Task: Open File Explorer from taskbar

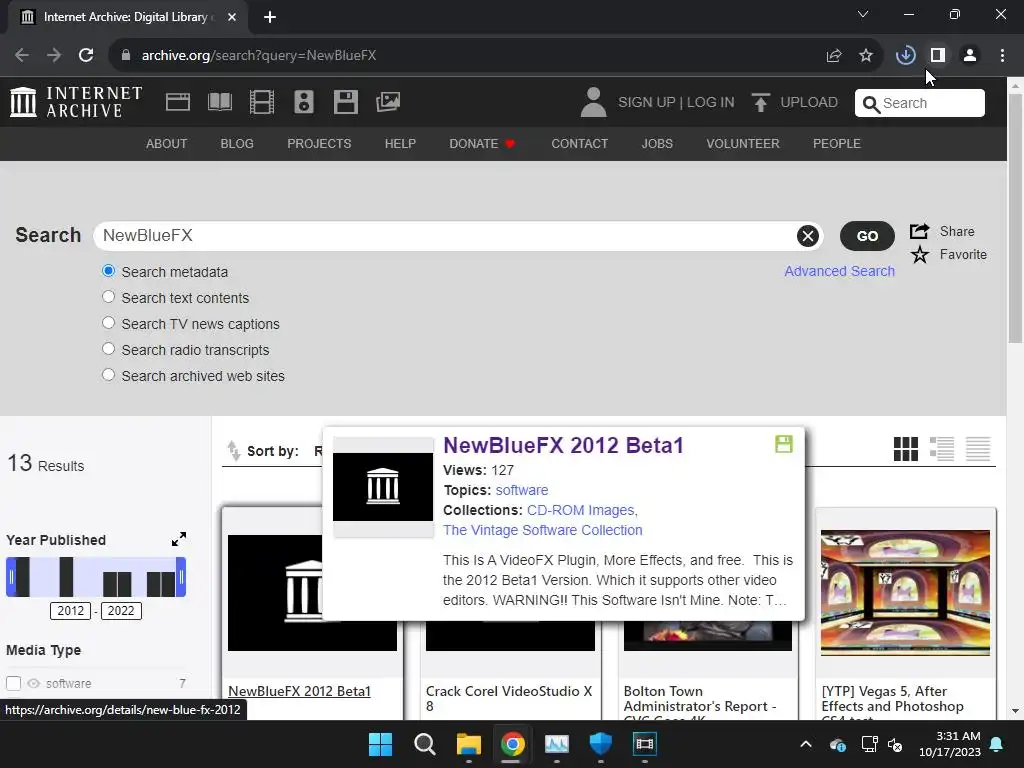Action: [469, 744]
